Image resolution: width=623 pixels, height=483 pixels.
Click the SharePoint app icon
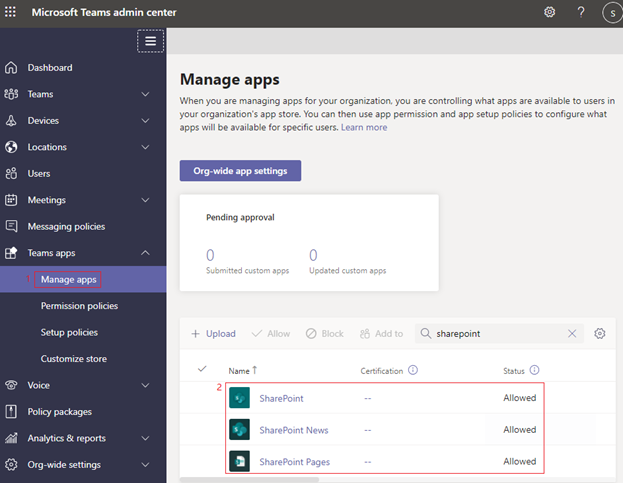coord(240,398)
